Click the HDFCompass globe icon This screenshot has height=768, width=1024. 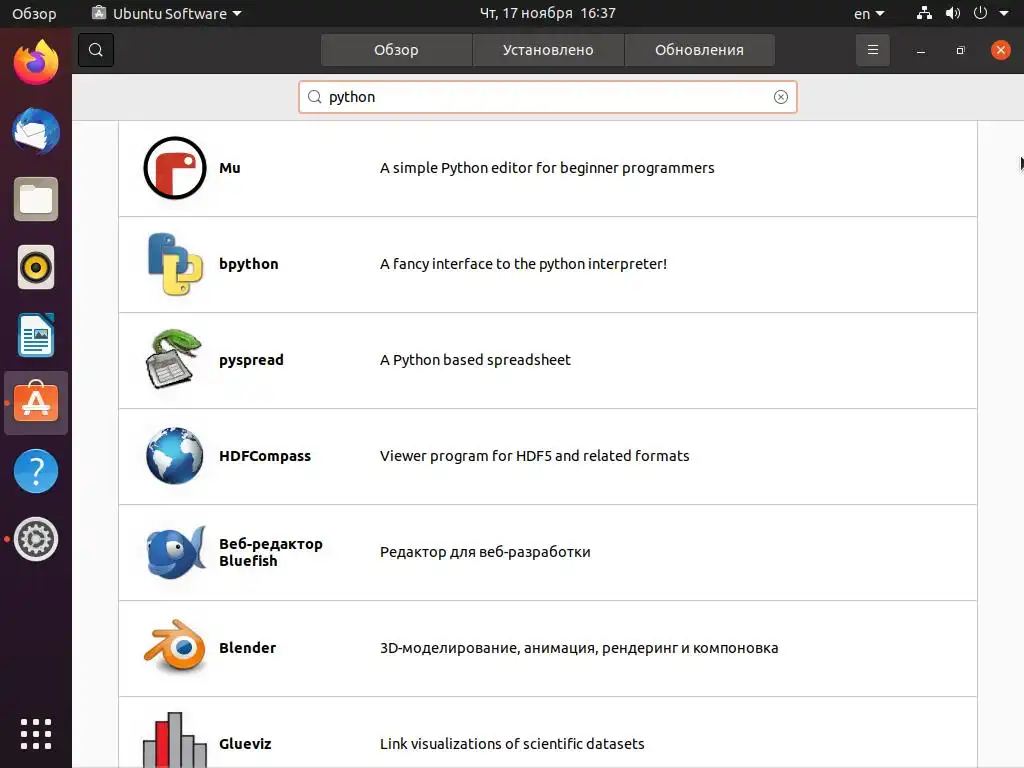pyautogui.click(x=174, y=456)
